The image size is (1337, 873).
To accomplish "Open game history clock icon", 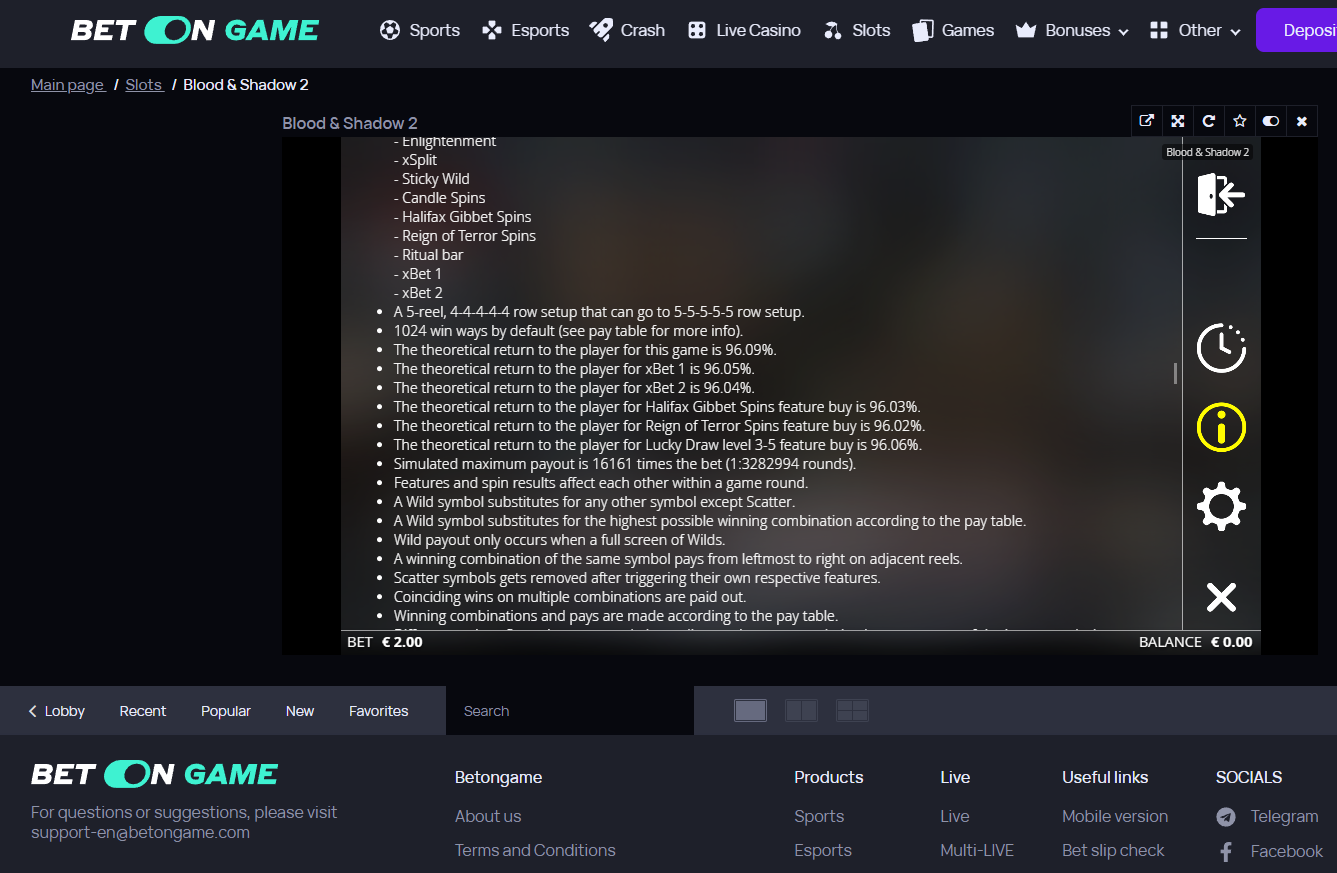I will tap(1221, 348).
